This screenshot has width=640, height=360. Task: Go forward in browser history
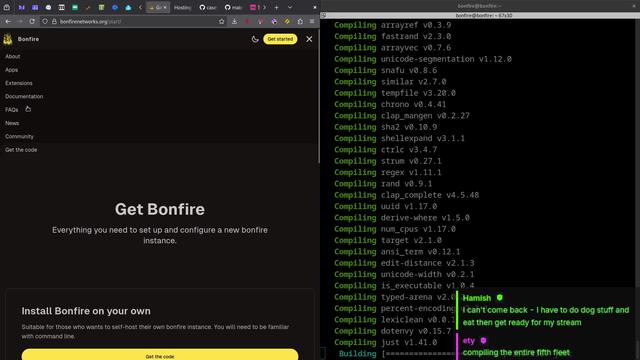click(x=20, y=21)
